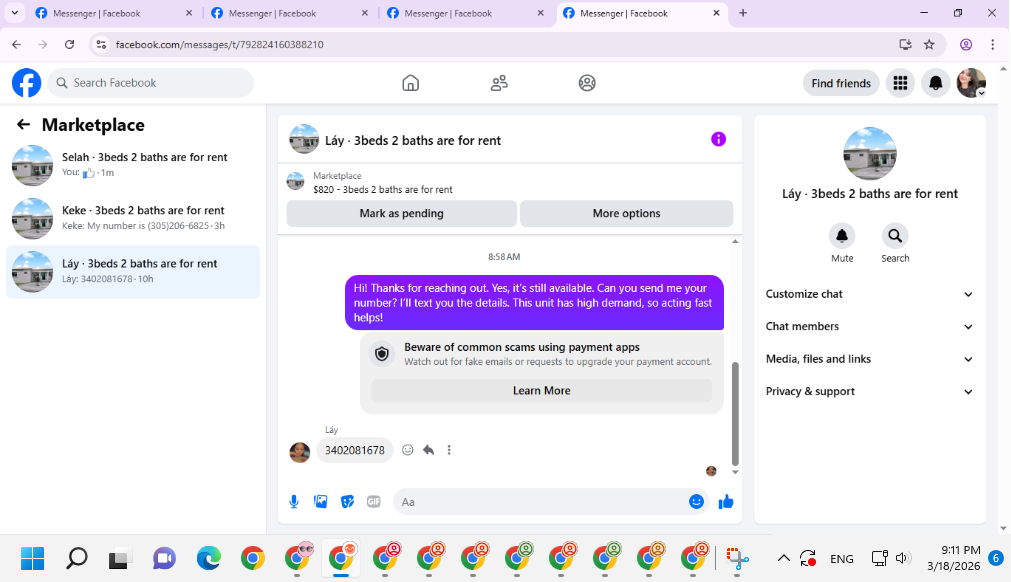Reply to the 3402081678 message
Screen dimensions: 1011x582
[429, 450]
